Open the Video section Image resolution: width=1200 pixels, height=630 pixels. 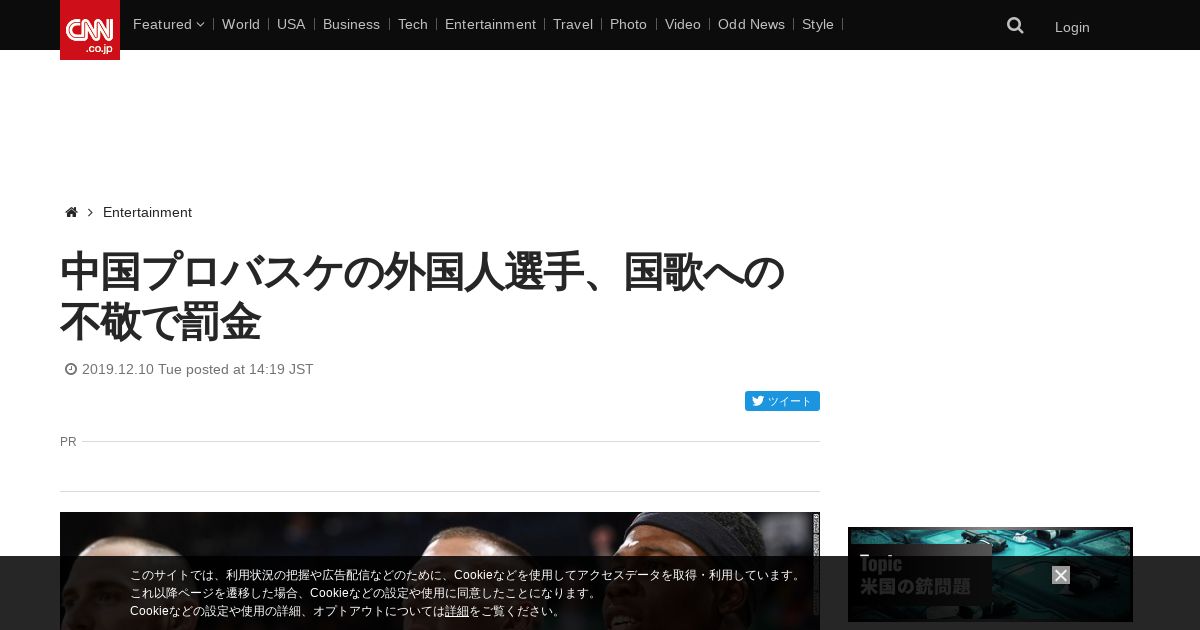683,24
